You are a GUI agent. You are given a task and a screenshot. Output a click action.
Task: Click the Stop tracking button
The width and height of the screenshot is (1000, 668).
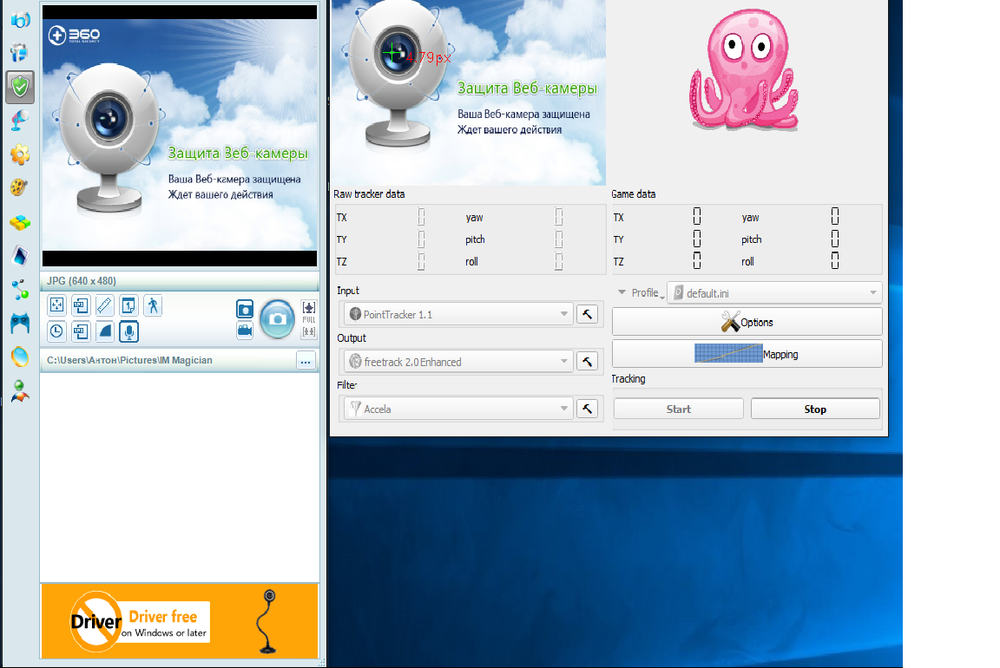click(x=815, y=409)
